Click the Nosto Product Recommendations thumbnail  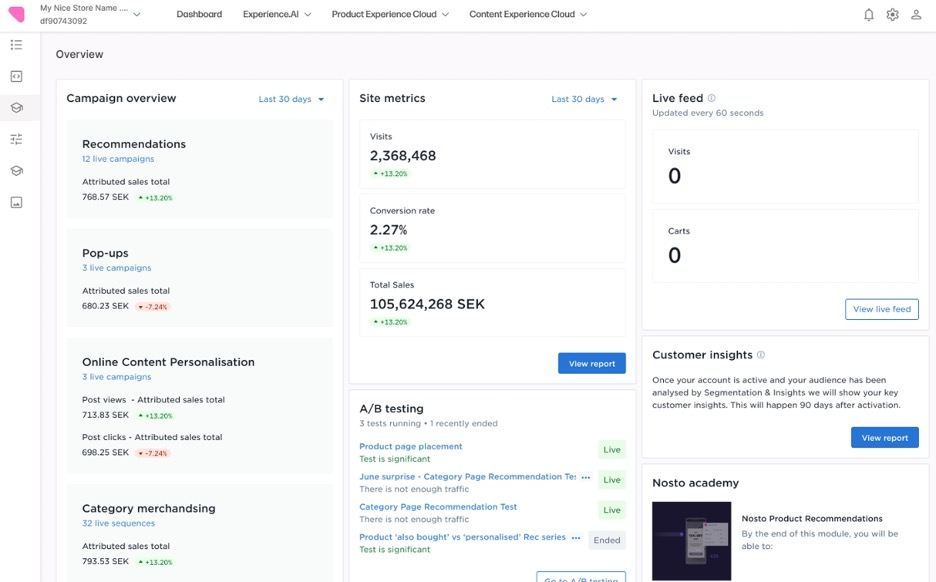693,542
